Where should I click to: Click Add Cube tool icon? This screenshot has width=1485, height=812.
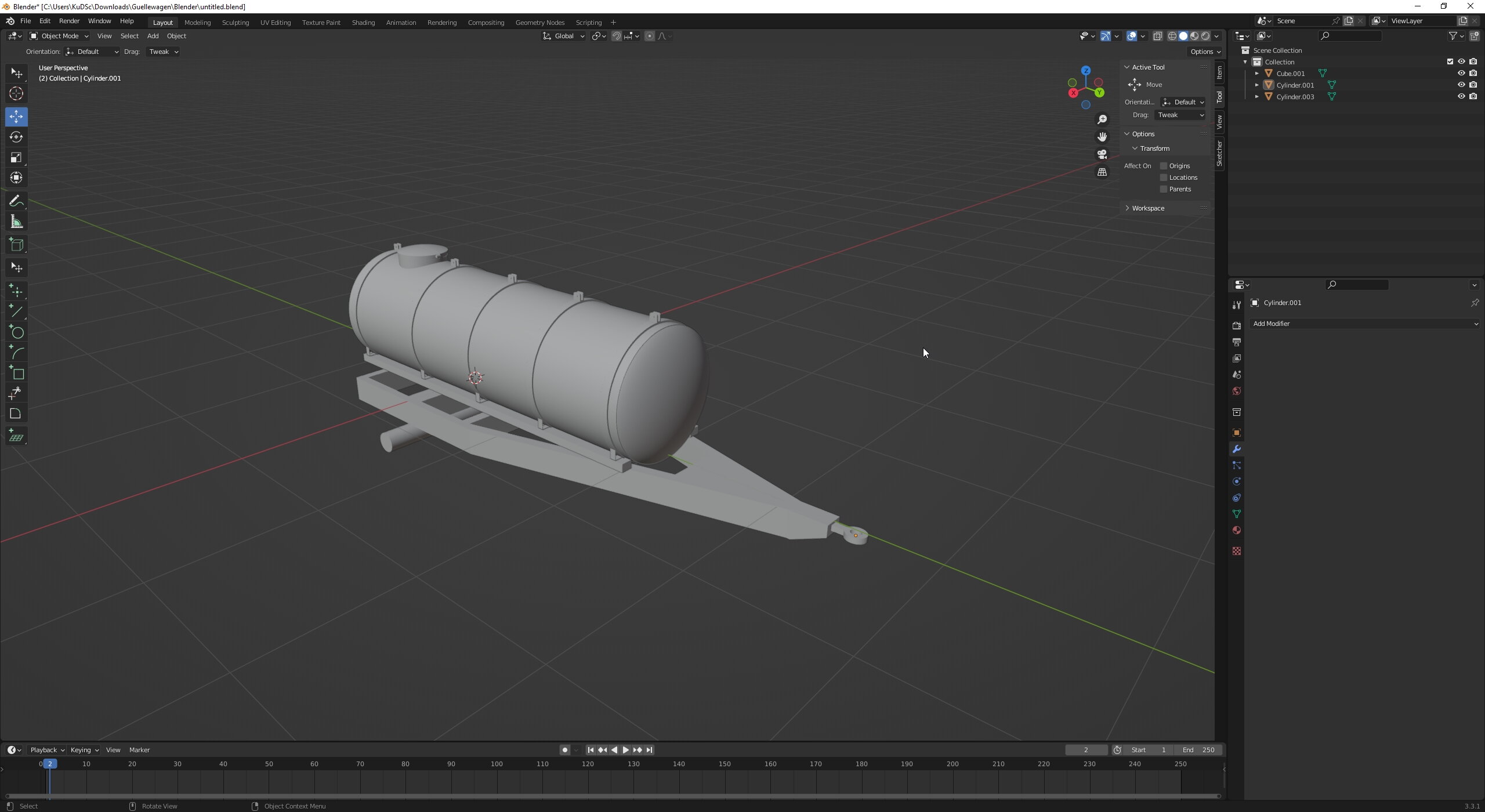[16, 245]
